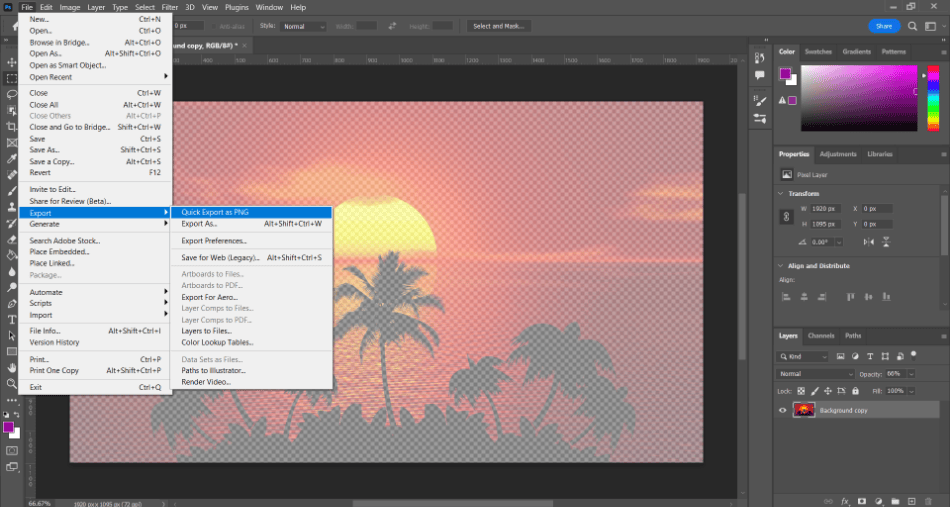This screenshot has width=950, height=507.
Task: Select the Type tool
Action: [12, 319]
